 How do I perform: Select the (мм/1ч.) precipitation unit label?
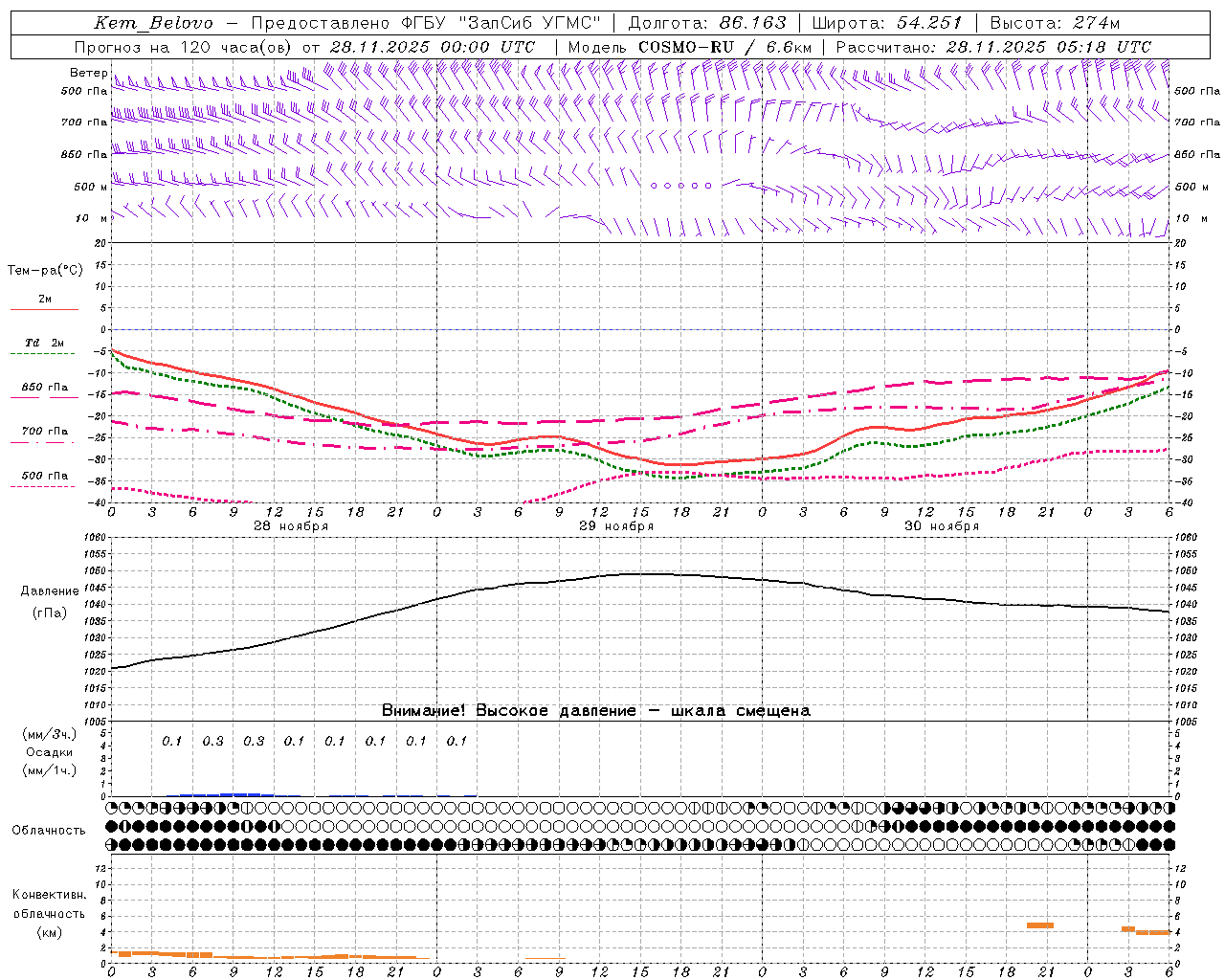50,770
